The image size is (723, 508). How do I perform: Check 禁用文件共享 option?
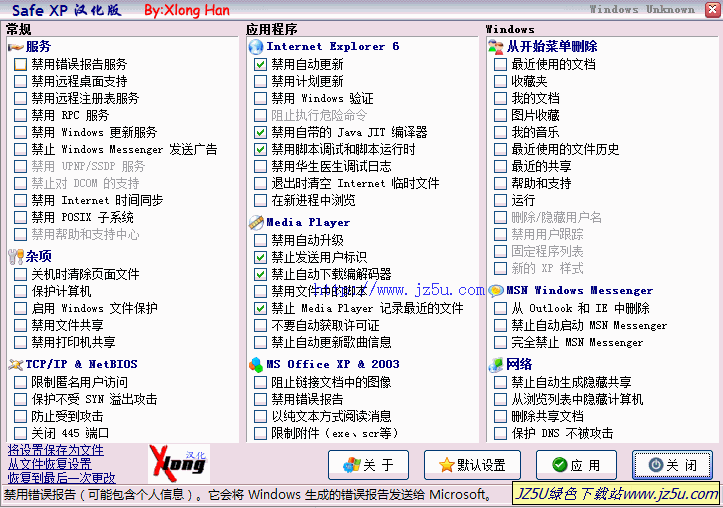tap(20, 325)
